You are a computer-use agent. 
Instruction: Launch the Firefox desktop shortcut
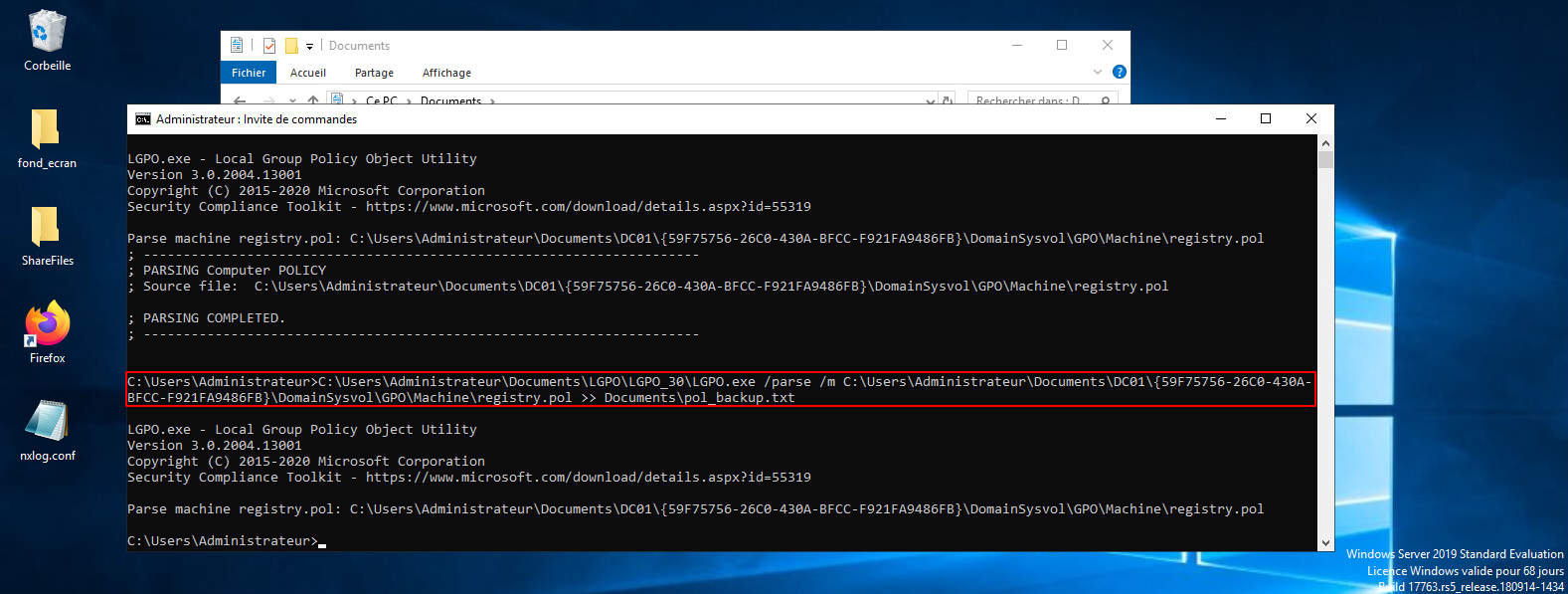point(47,324)
